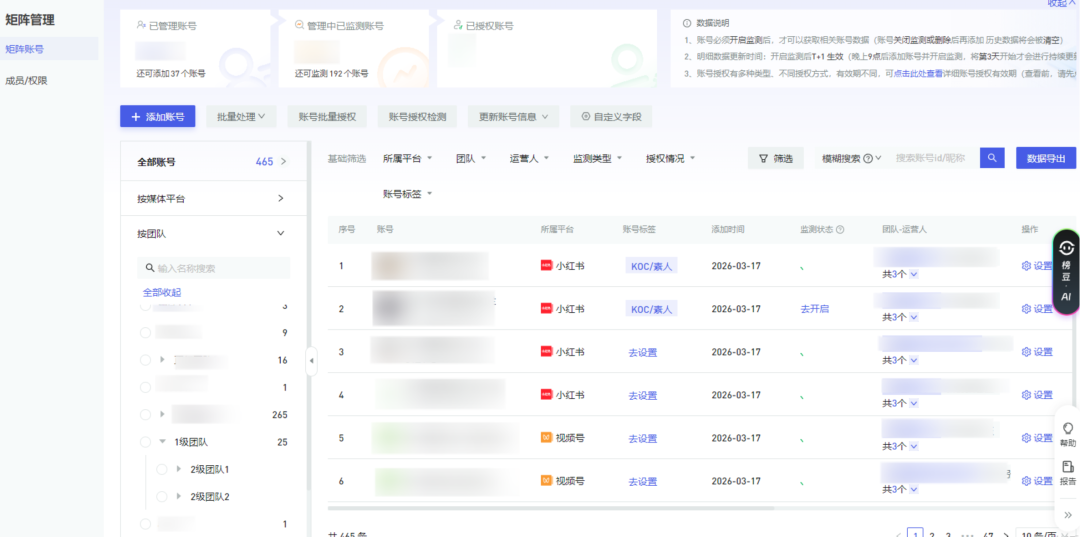Screen dimensions: 1080x537
Task: Click the help icon beside 监测状态
Action: tap(840, 230)
